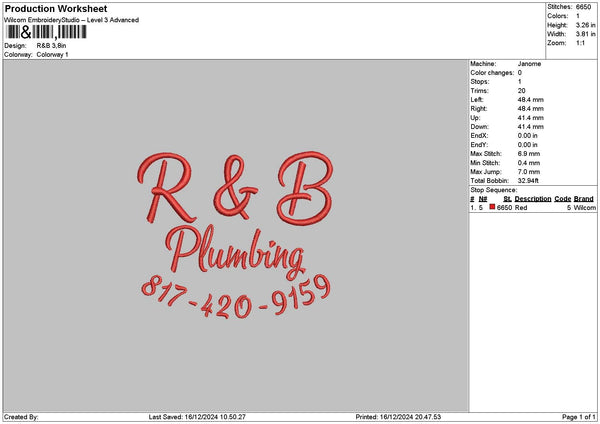Viewport: 600px width, 424px height.
Task: Click the Stops value 1
Action: pyautogui.click(x=519, y=82)
